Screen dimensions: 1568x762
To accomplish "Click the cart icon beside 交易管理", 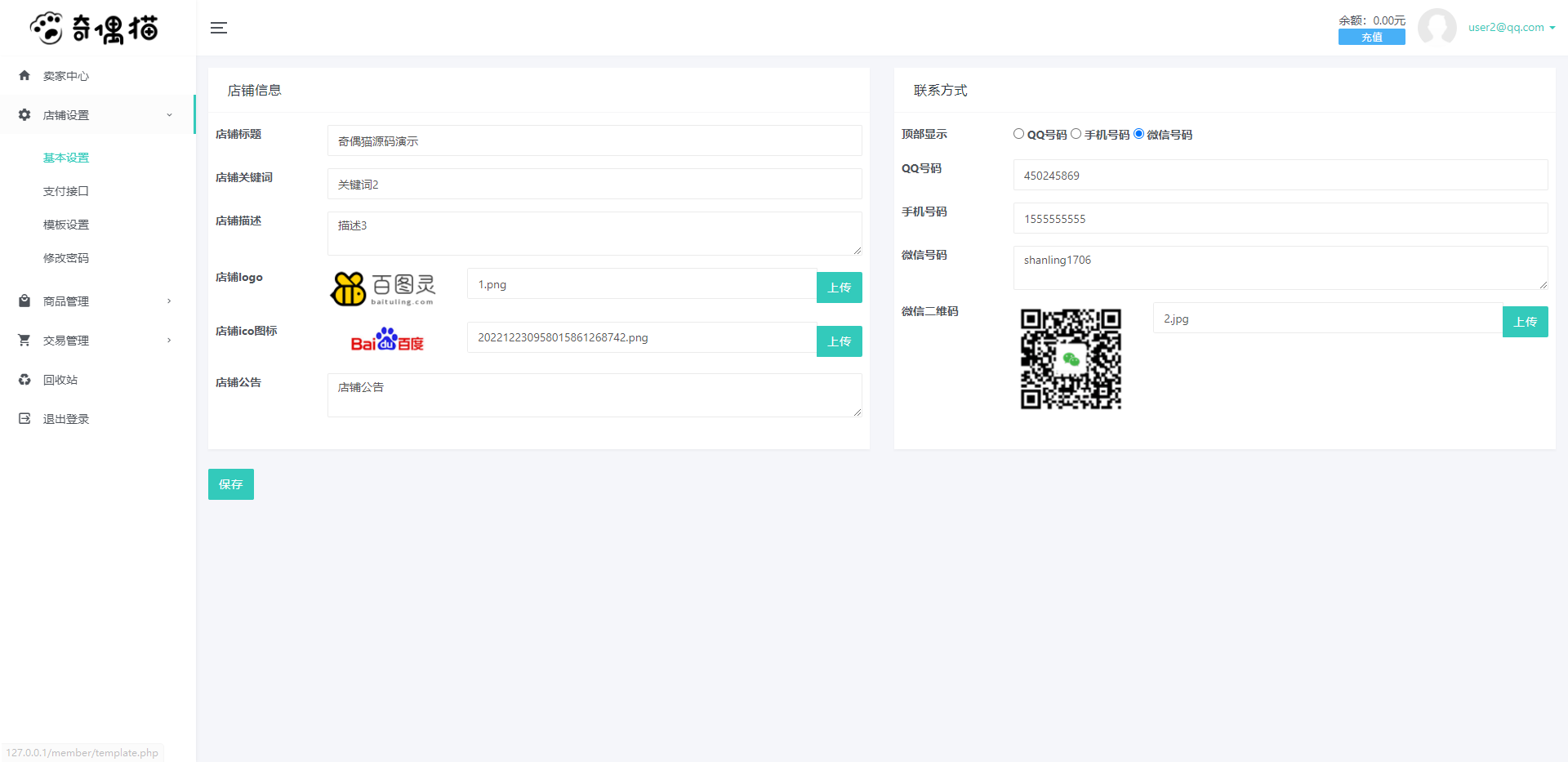I will point(24,340).
